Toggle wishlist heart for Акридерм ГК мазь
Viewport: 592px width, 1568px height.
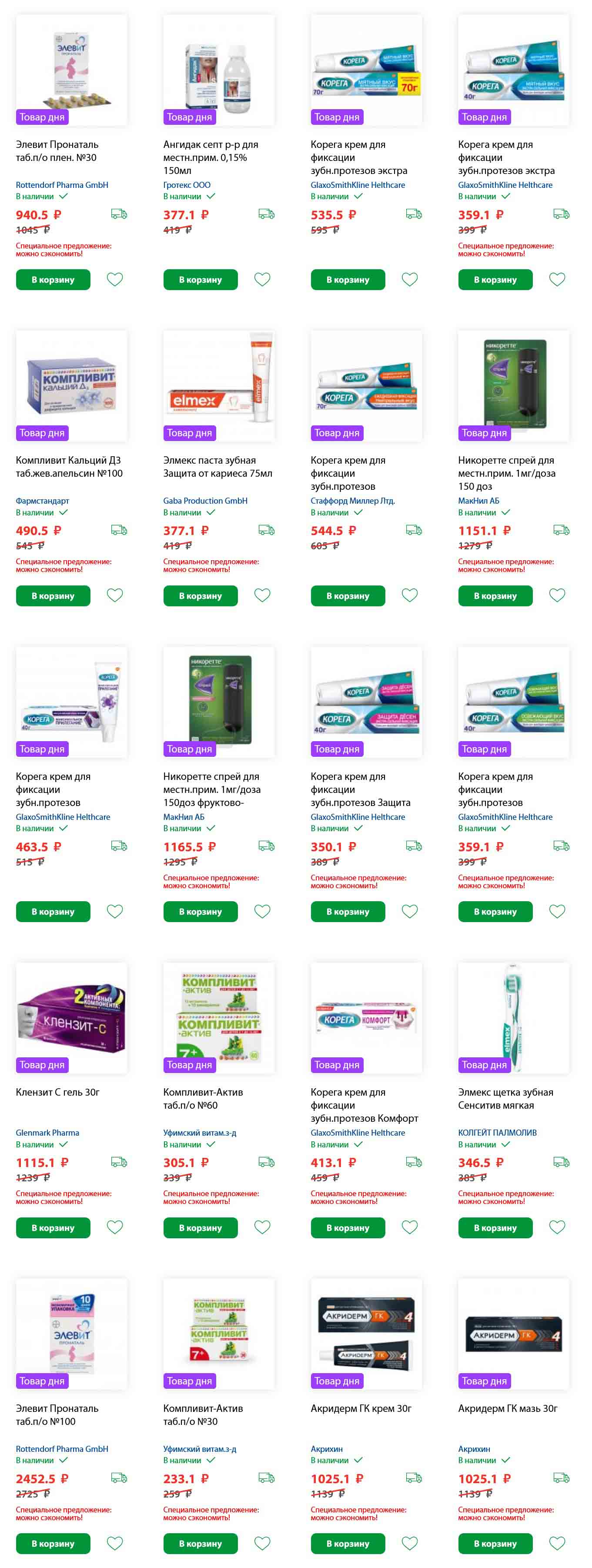pyautogui.click(x=557, y=1543)
